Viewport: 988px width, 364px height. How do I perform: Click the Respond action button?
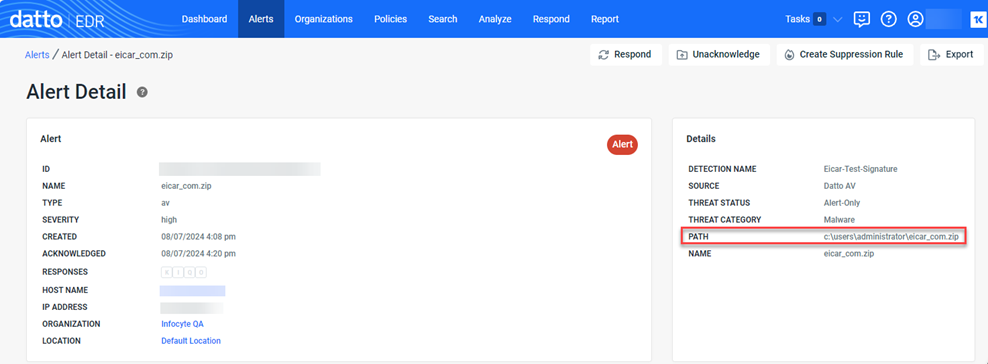(x=626, y=55)
